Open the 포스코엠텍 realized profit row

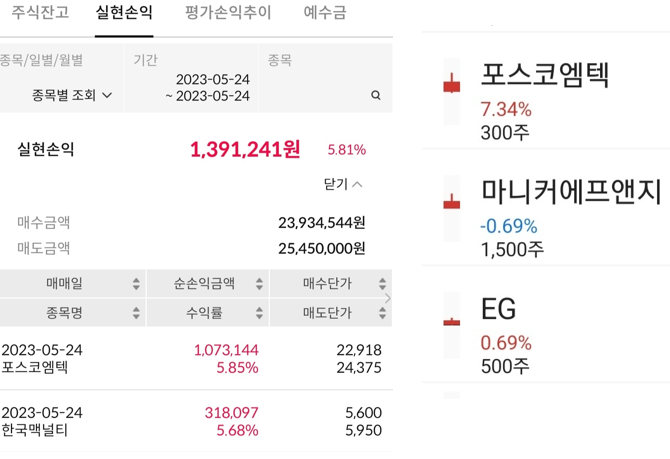point(196,359)
